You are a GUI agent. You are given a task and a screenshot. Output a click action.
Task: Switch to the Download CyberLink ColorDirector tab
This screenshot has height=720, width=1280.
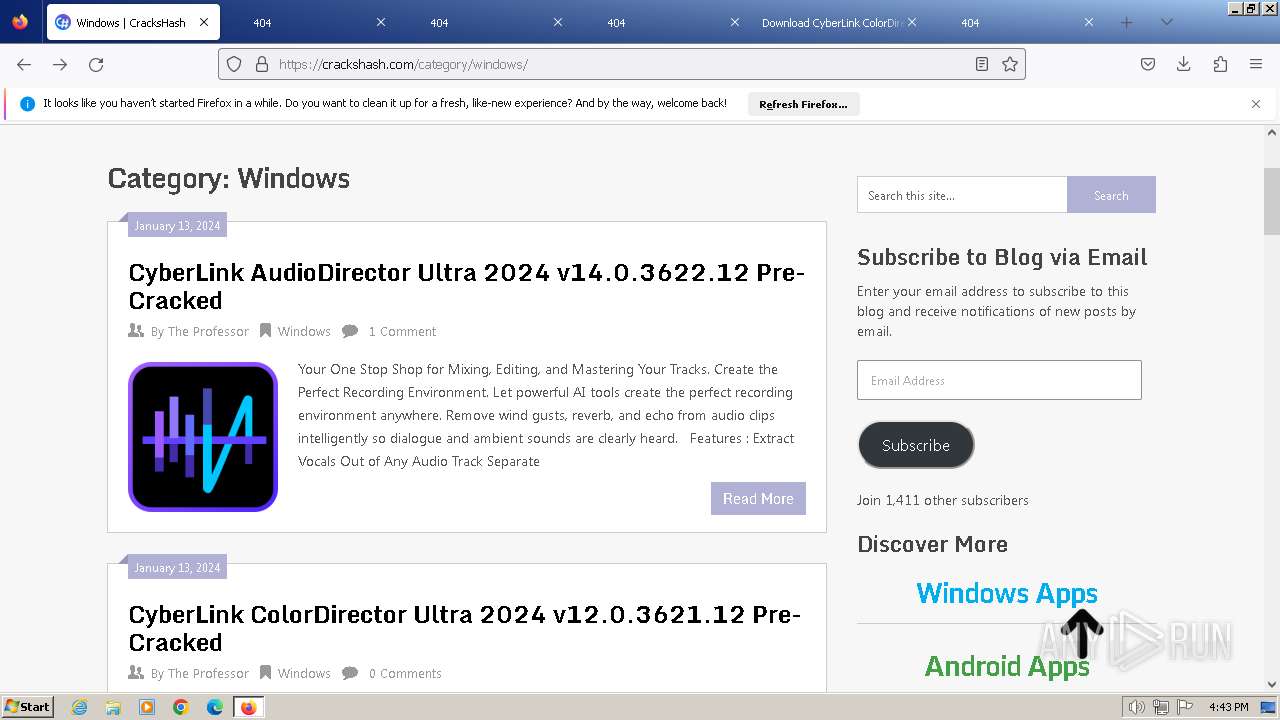832,22
